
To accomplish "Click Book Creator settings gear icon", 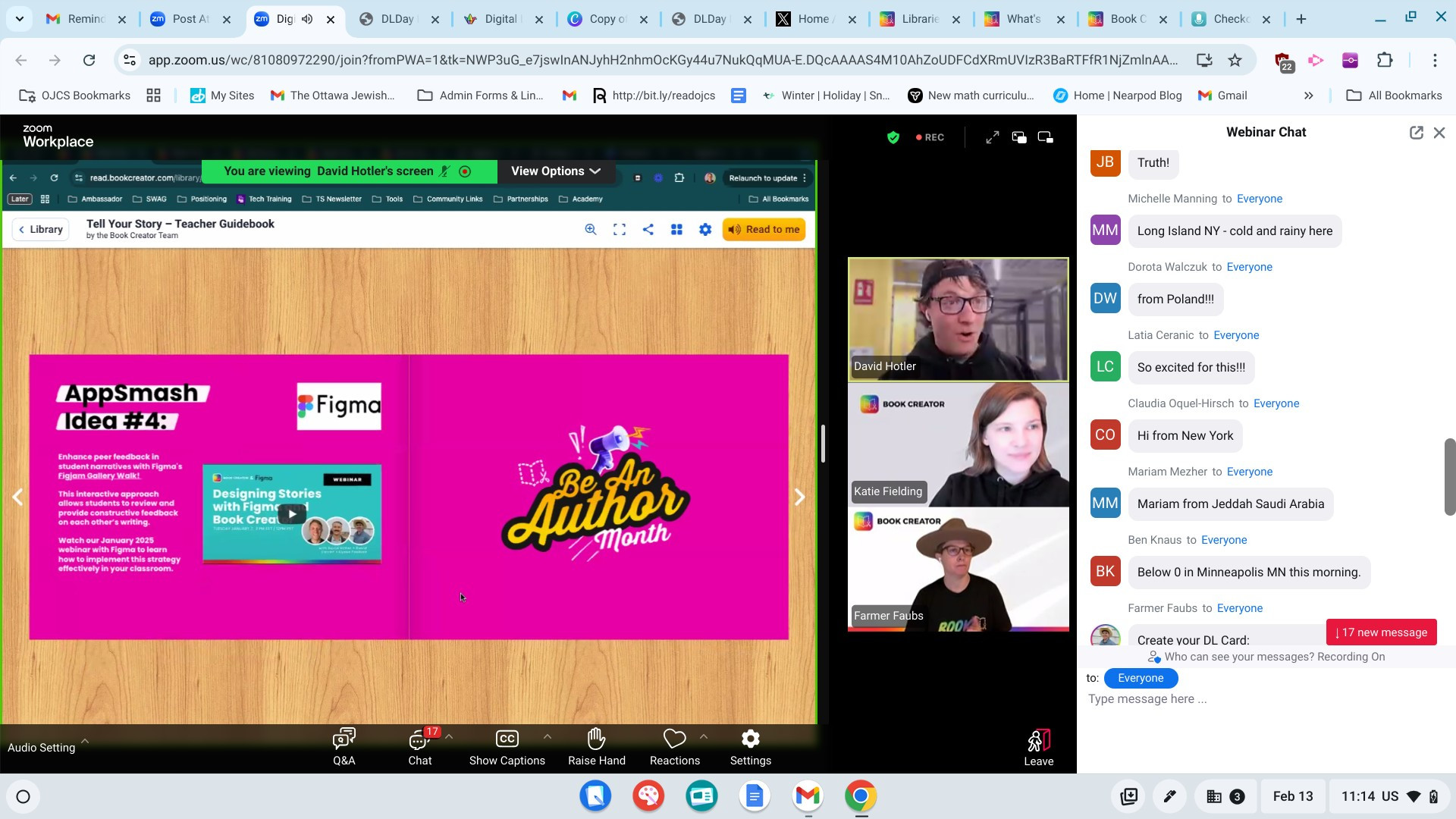I will tap(705, 230).
